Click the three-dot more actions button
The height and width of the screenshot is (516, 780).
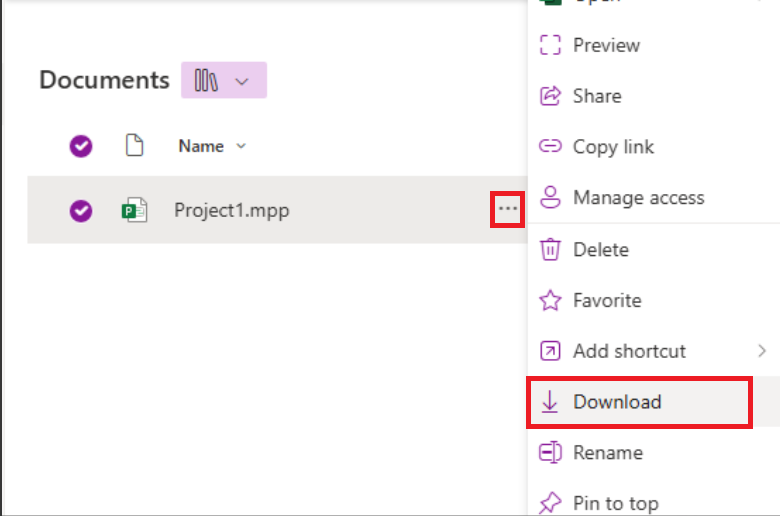(x=507, y=209)
